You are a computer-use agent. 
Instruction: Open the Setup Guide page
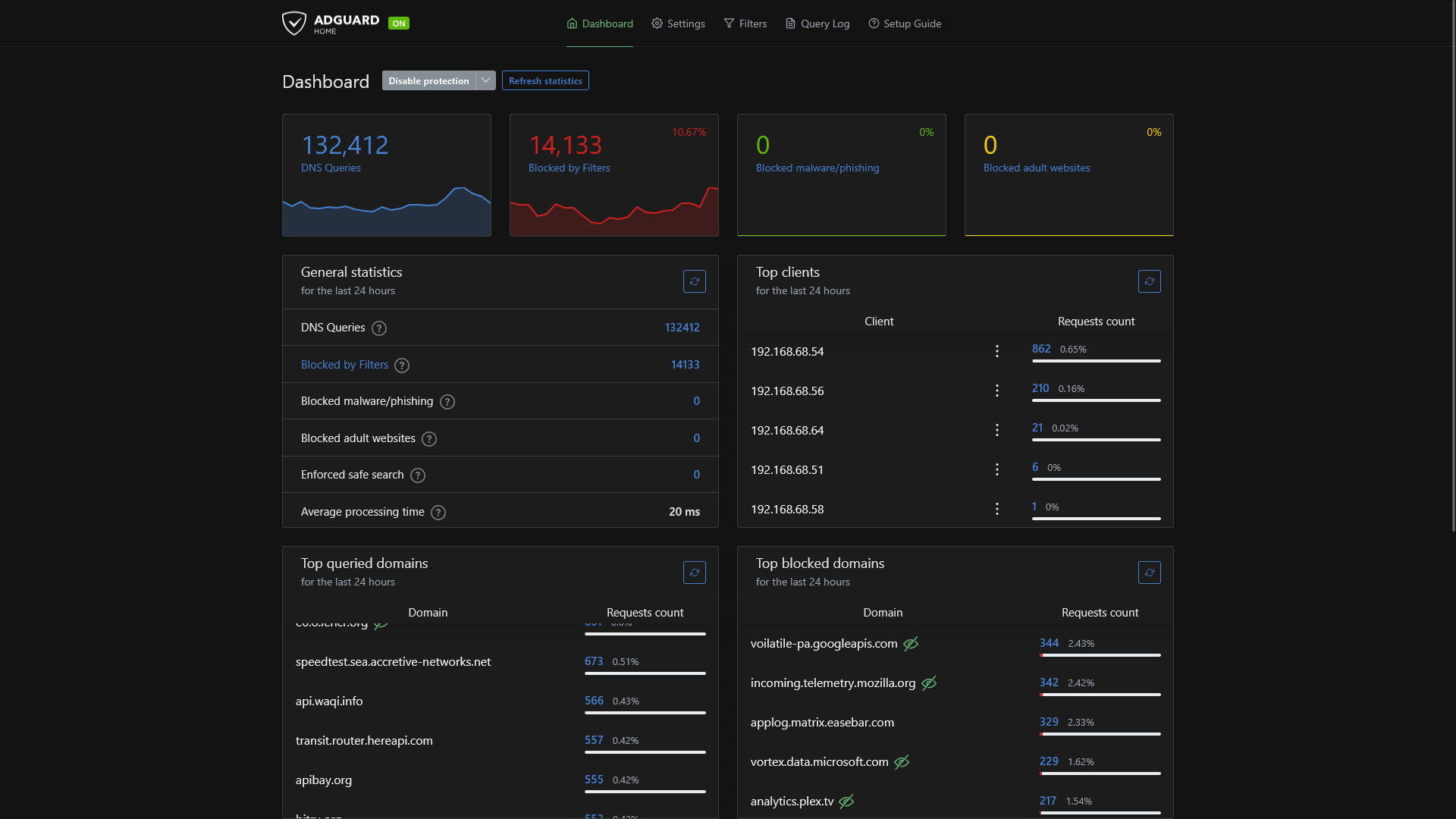coord(905,24)
